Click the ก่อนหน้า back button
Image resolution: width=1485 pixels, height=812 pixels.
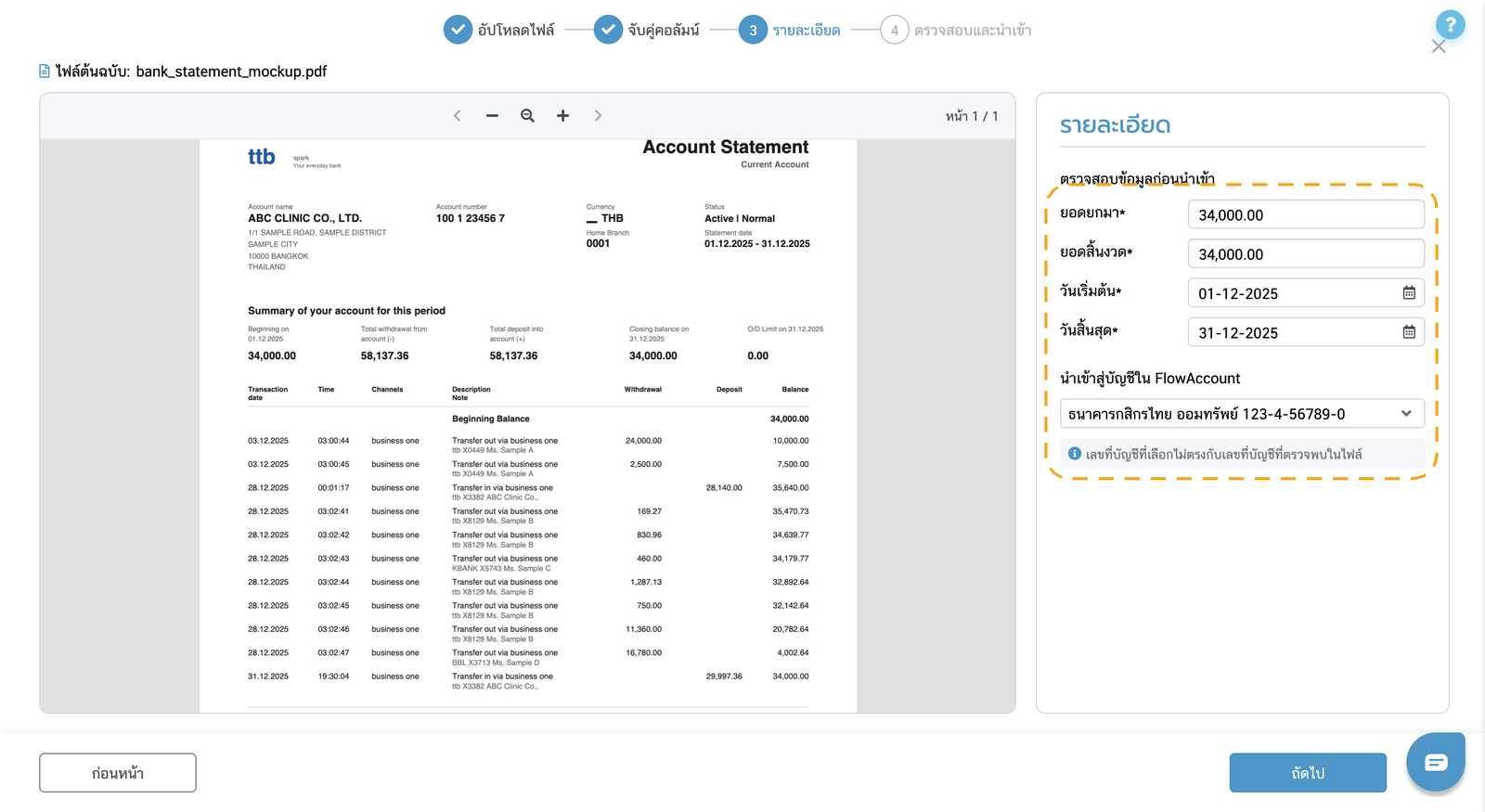click(x=118, y=773)
